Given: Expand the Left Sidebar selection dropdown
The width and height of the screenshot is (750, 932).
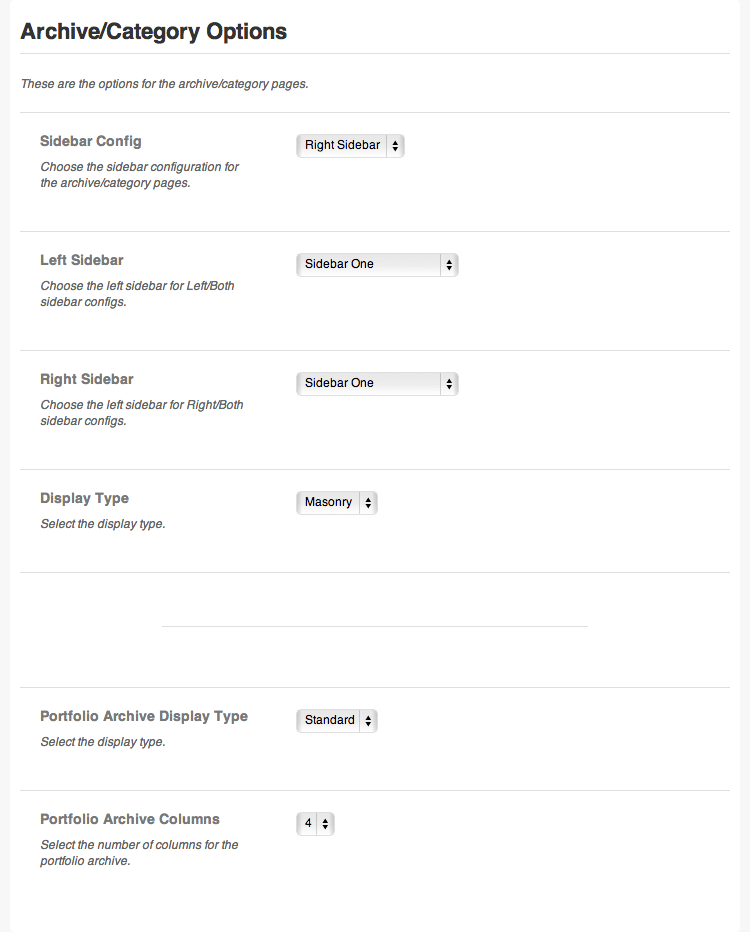Looking at the screenshot, I should [377, 265].
